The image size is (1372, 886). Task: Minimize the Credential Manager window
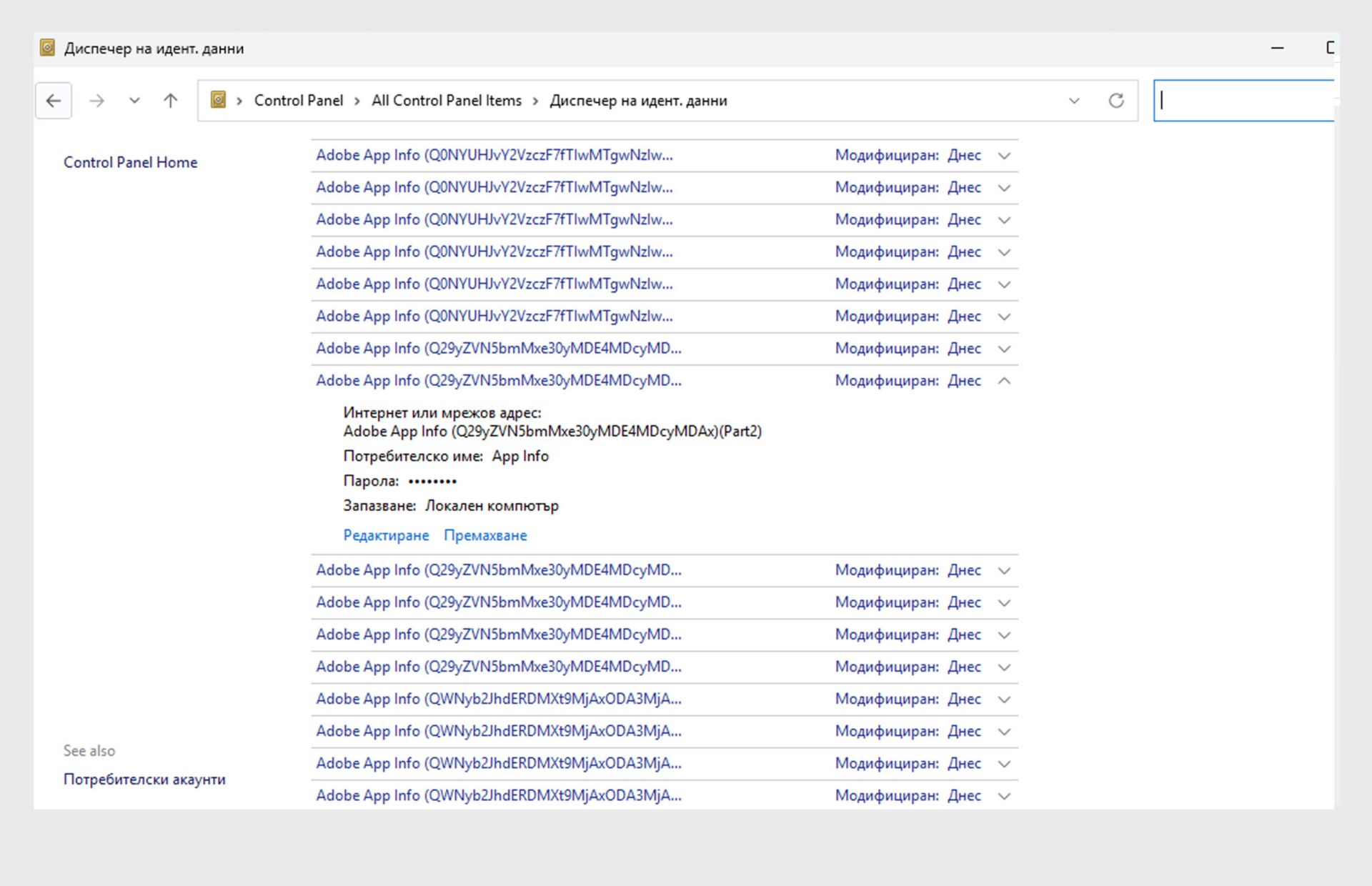pos(1278,48)
